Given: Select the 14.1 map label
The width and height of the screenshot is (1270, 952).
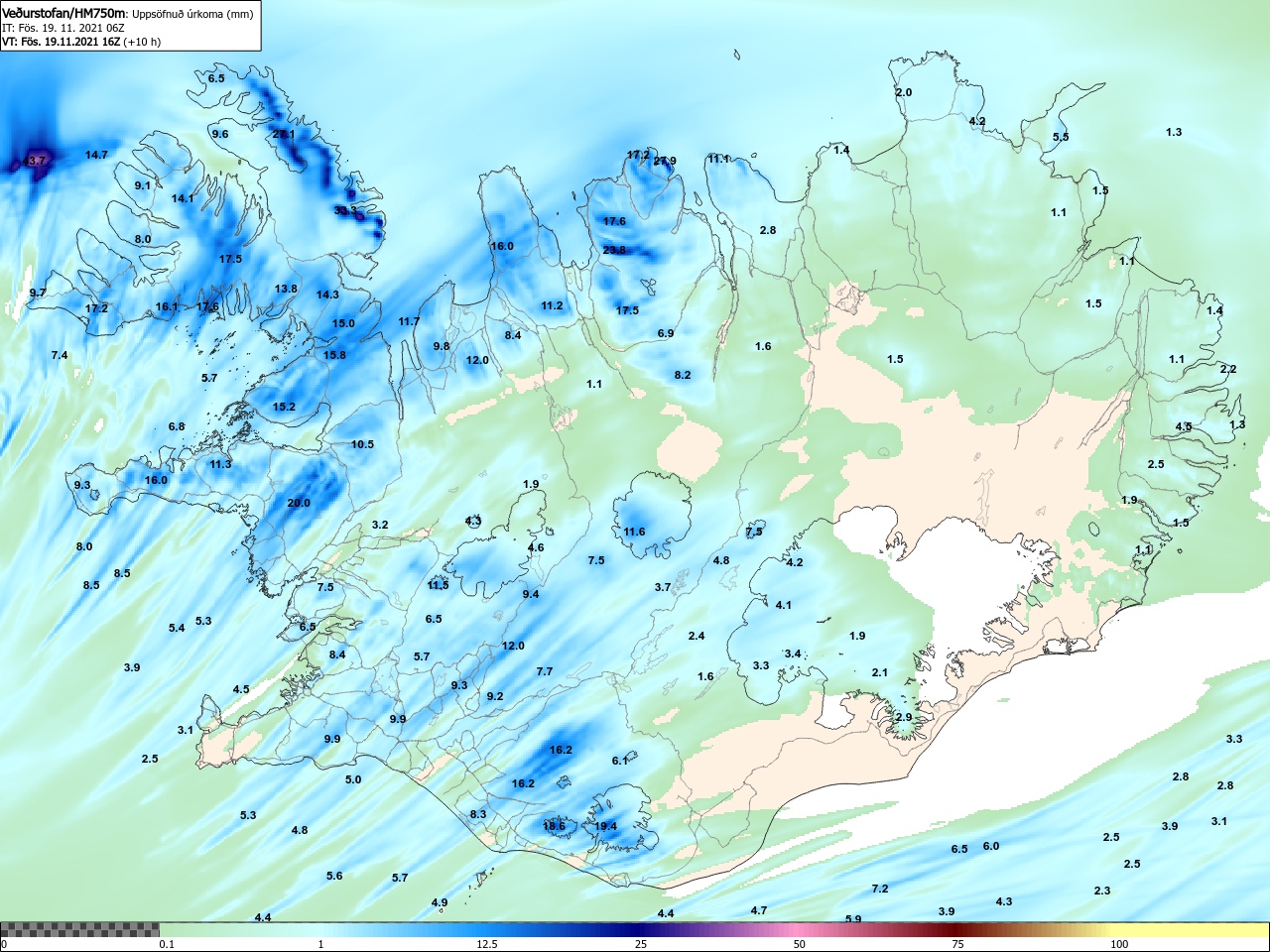Looking at the screenshot, I should point(183,198).
